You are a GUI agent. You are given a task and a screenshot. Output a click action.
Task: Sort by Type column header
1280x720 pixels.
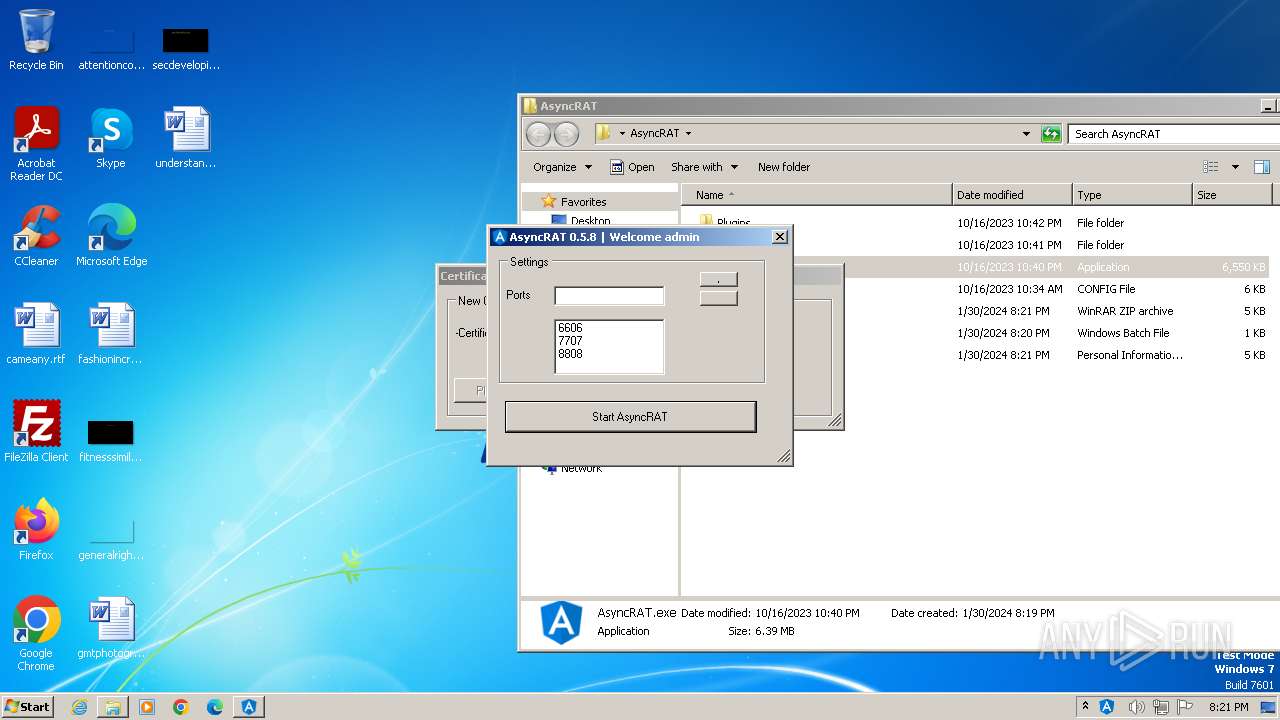coord(1132,195)
